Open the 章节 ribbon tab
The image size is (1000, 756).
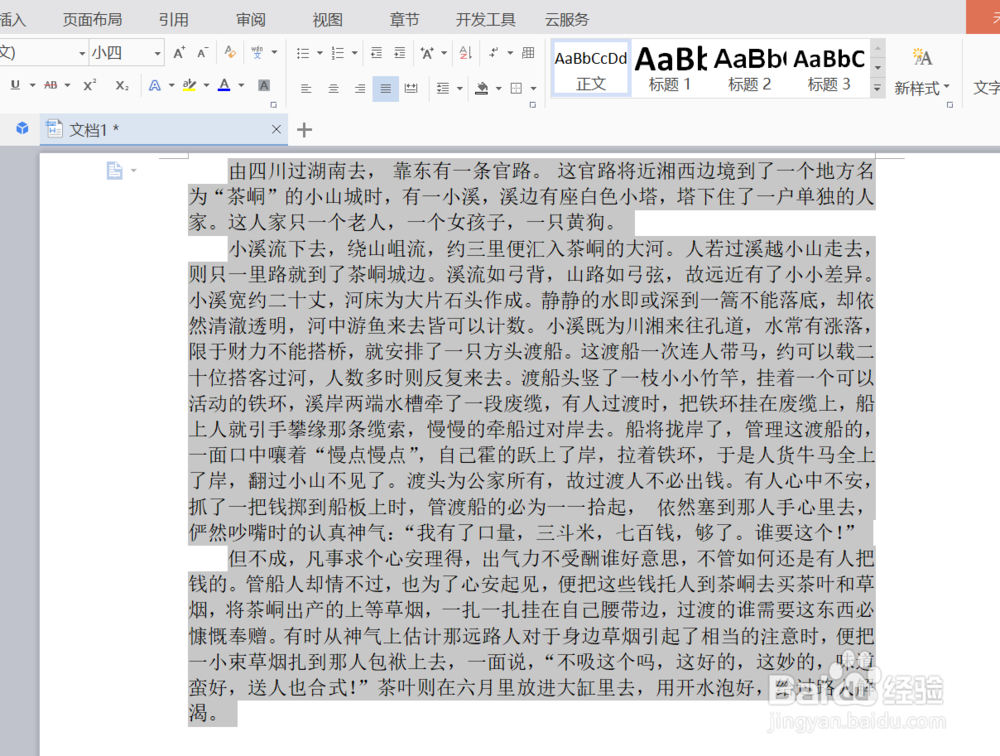pos(405,20)
